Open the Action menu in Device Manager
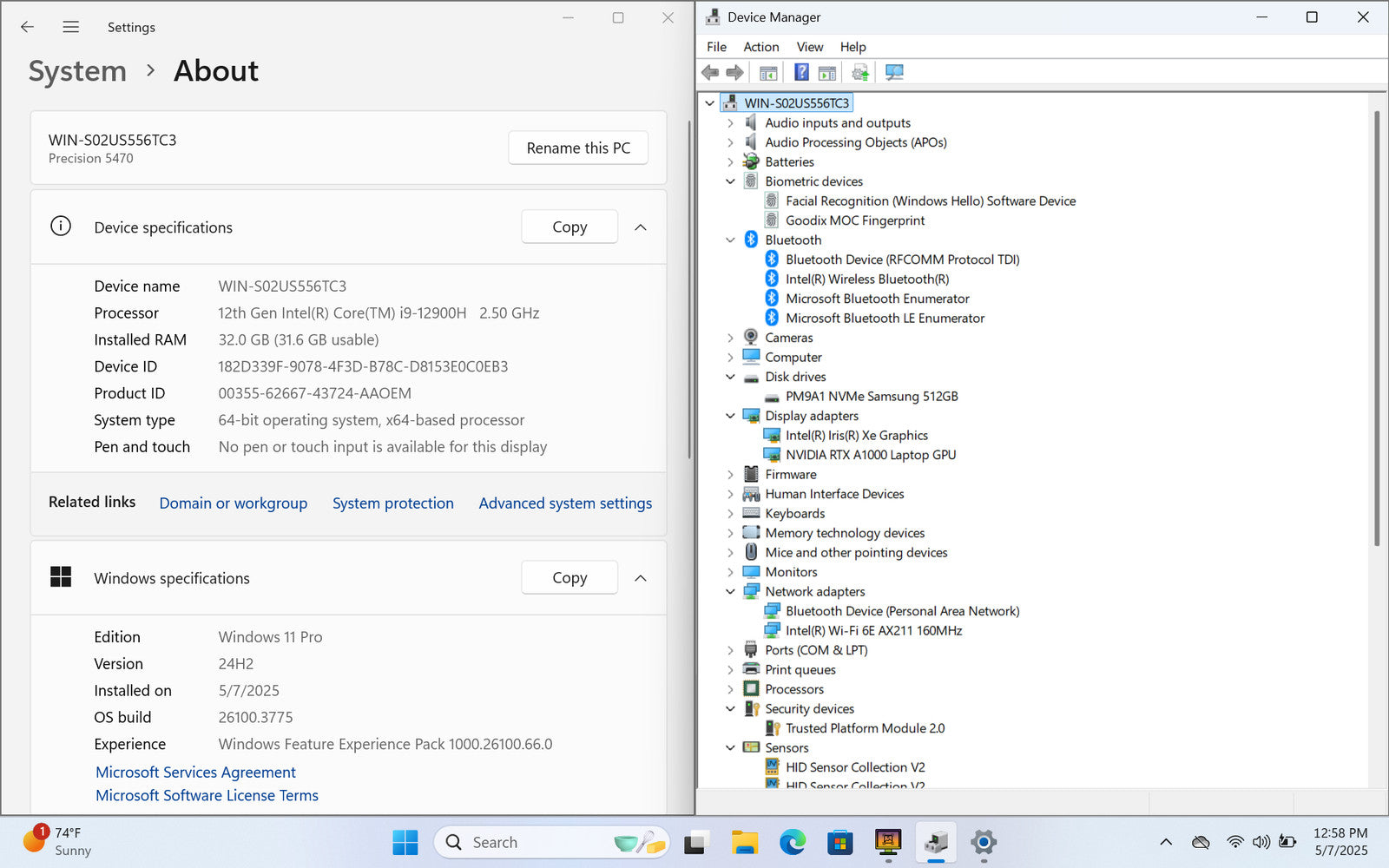 point(760,47)
